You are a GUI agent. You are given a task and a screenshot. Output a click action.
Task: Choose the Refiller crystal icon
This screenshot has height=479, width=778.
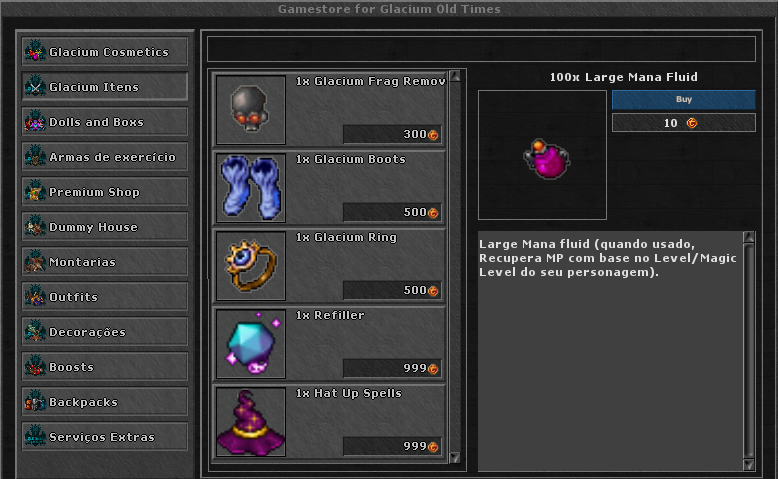pos(251,343)
